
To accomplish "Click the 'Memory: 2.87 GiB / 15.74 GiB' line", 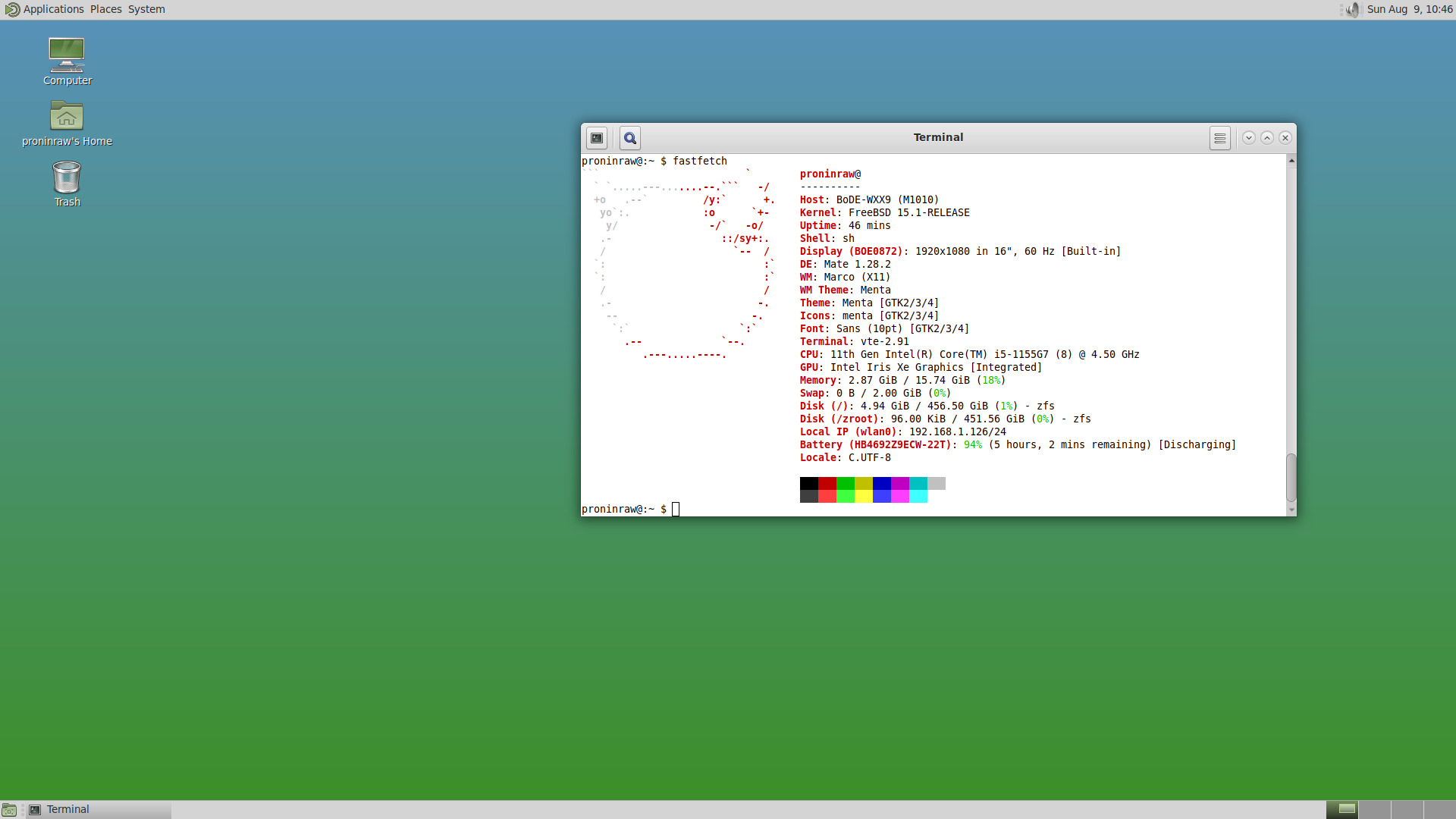I will pyautogui.click(x=903, y=381).
